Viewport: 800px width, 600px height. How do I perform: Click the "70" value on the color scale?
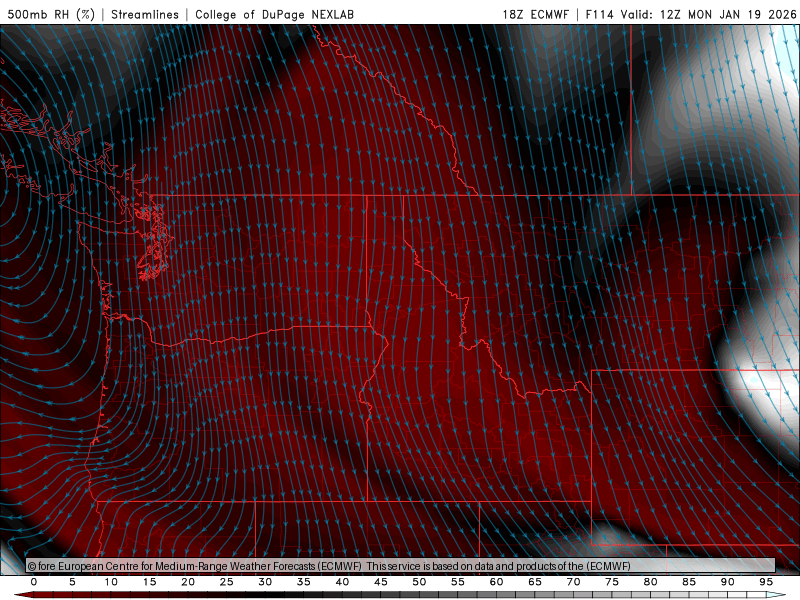tap(573, 582)
